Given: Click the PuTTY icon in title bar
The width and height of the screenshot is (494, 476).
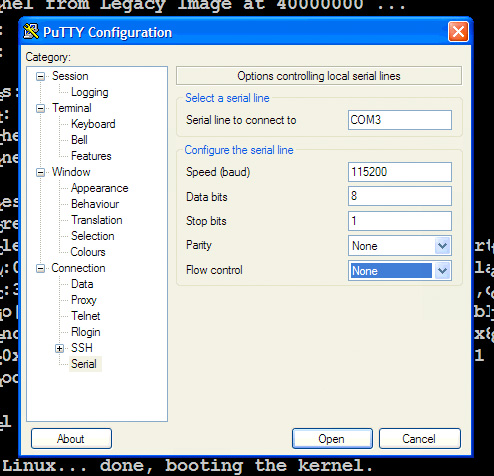Looking at the screenshot, I should (x=31, y=32).
